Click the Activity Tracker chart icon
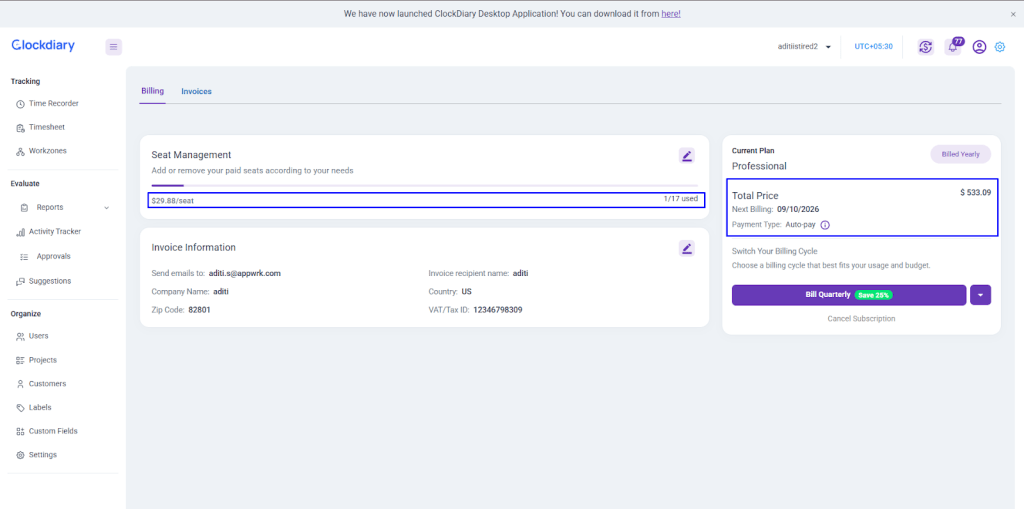1024x509 pixels. 20,232
